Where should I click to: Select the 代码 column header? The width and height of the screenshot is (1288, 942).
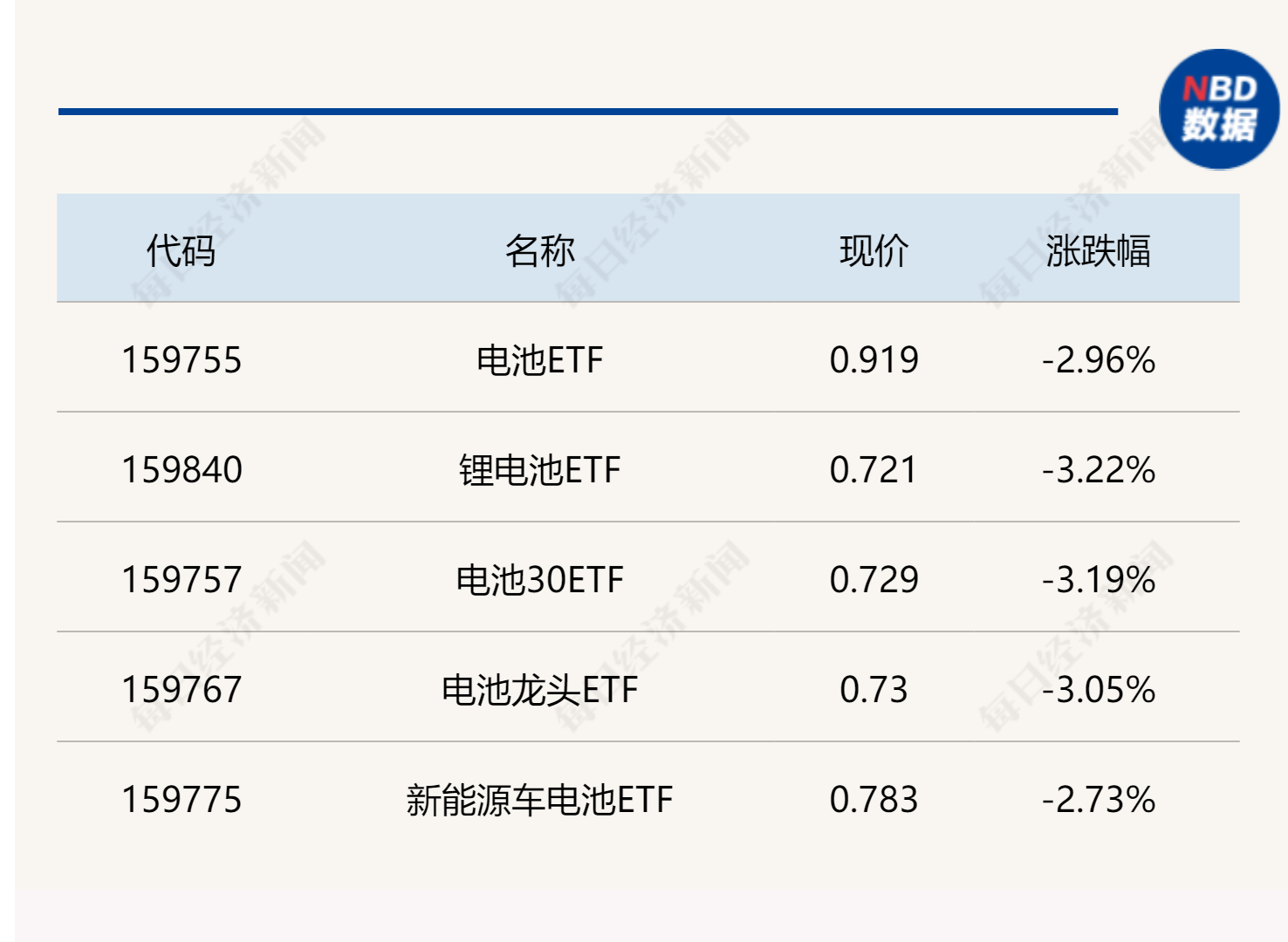(181, 250)
